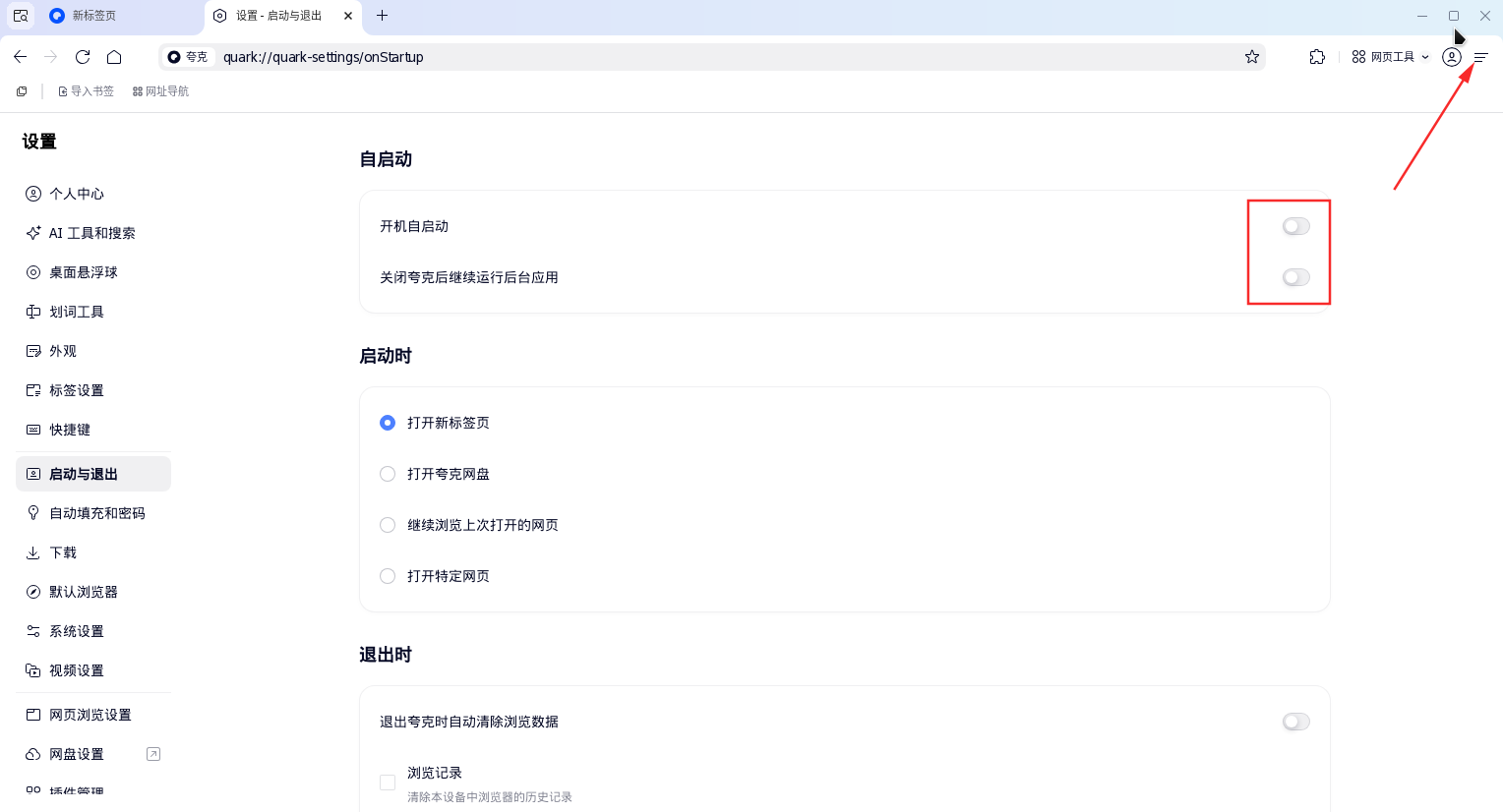Check the 浏览记录 checkbox
The height and width of the screenshot is (812, 1503).
[388, 783]
